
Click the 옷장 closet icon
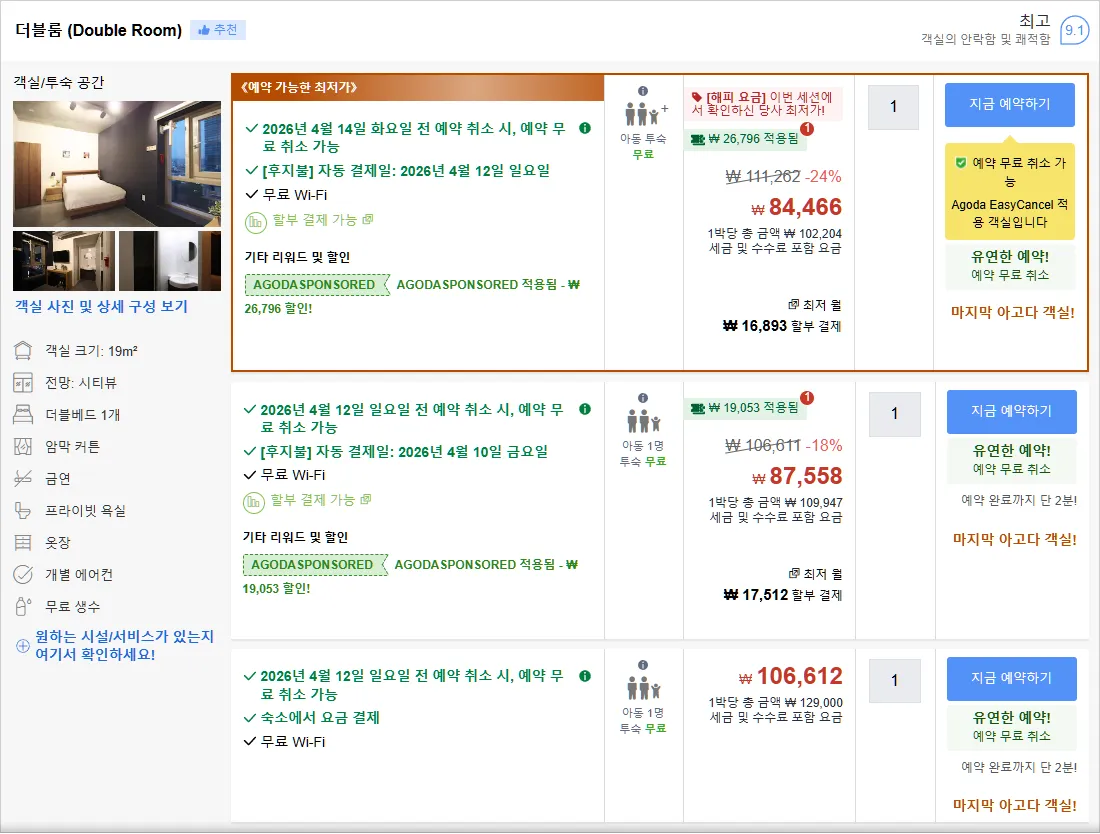pyautogui.click(x=23, y=542)
